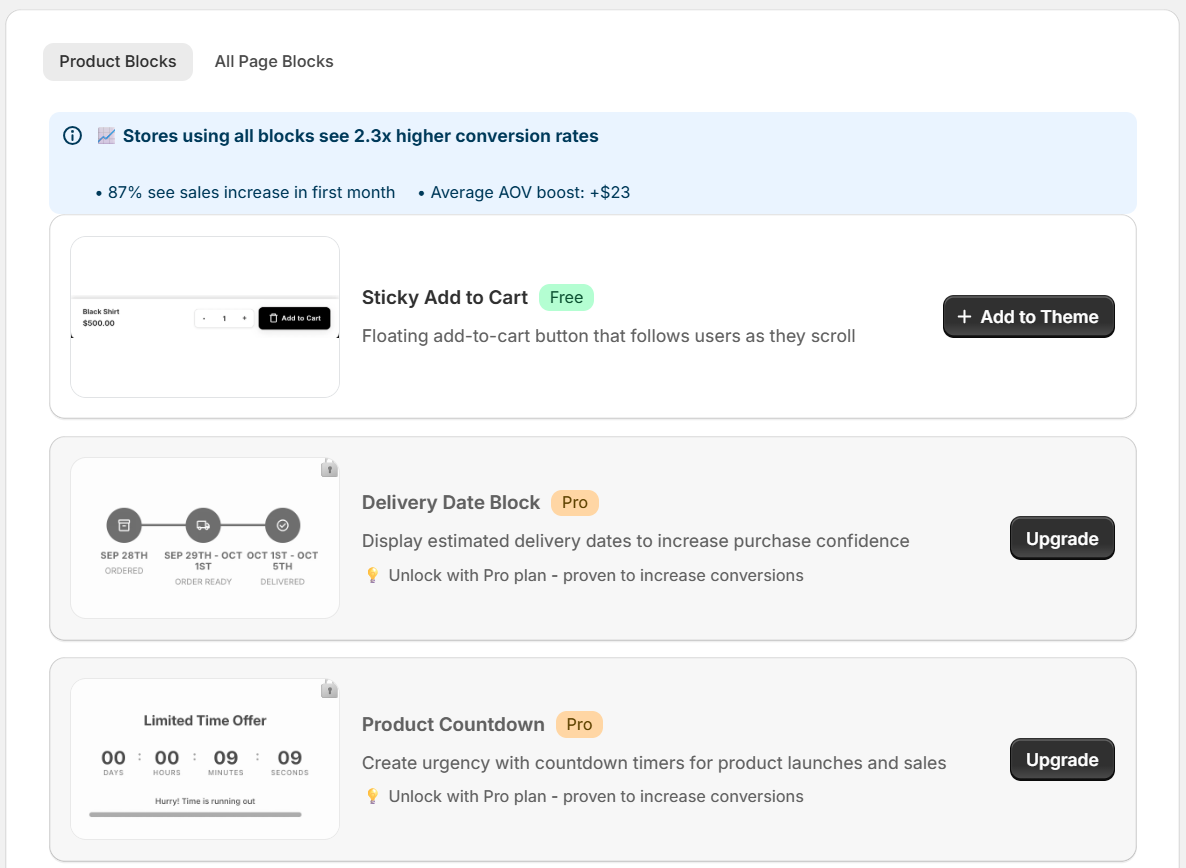This screenshot has width=1186, height=868.
Task: Click the black Add to Cart preview button
Action: [x=295, y=318]
